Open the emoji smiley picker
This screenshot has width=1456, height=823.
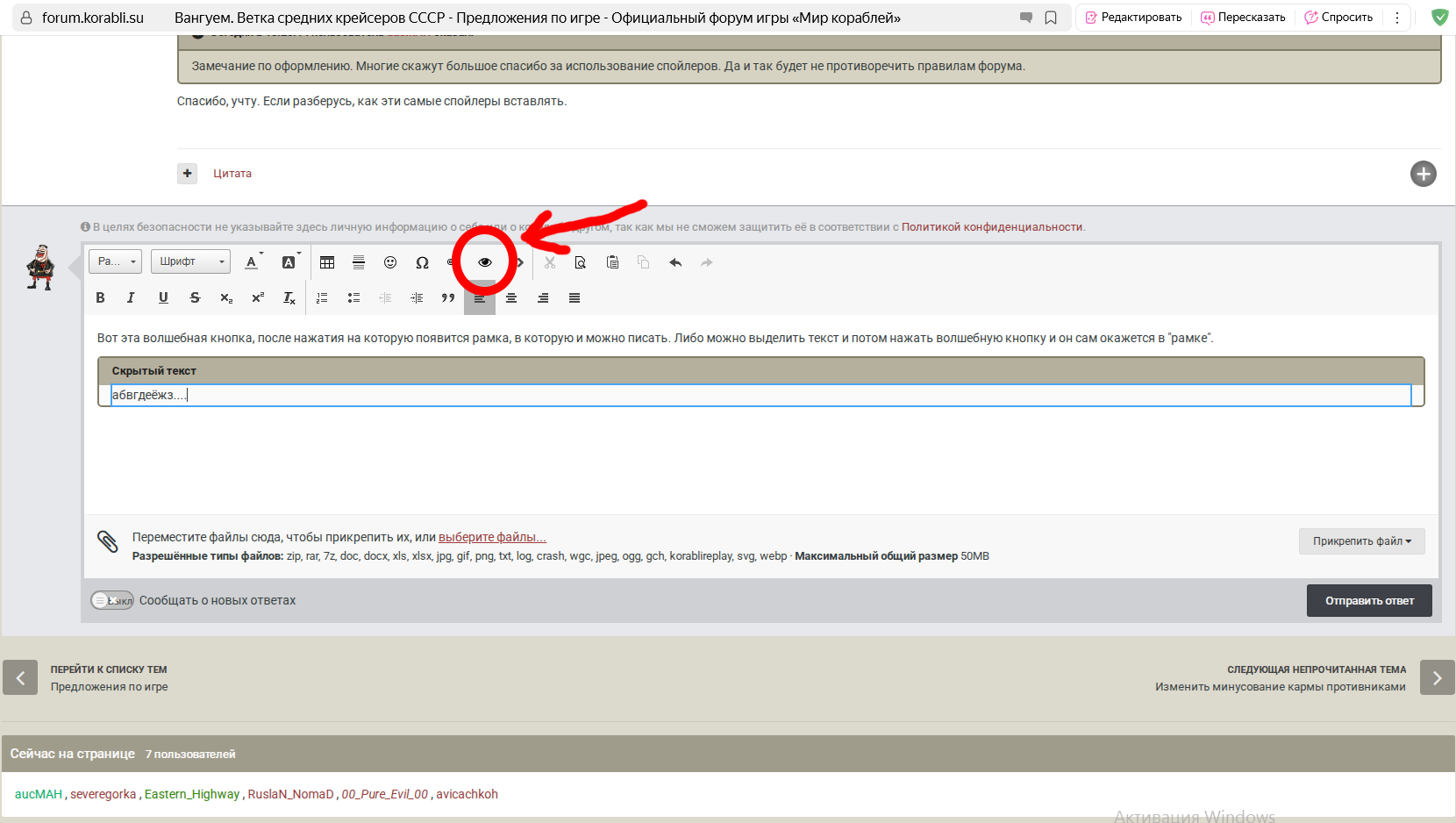pos(390,262)
